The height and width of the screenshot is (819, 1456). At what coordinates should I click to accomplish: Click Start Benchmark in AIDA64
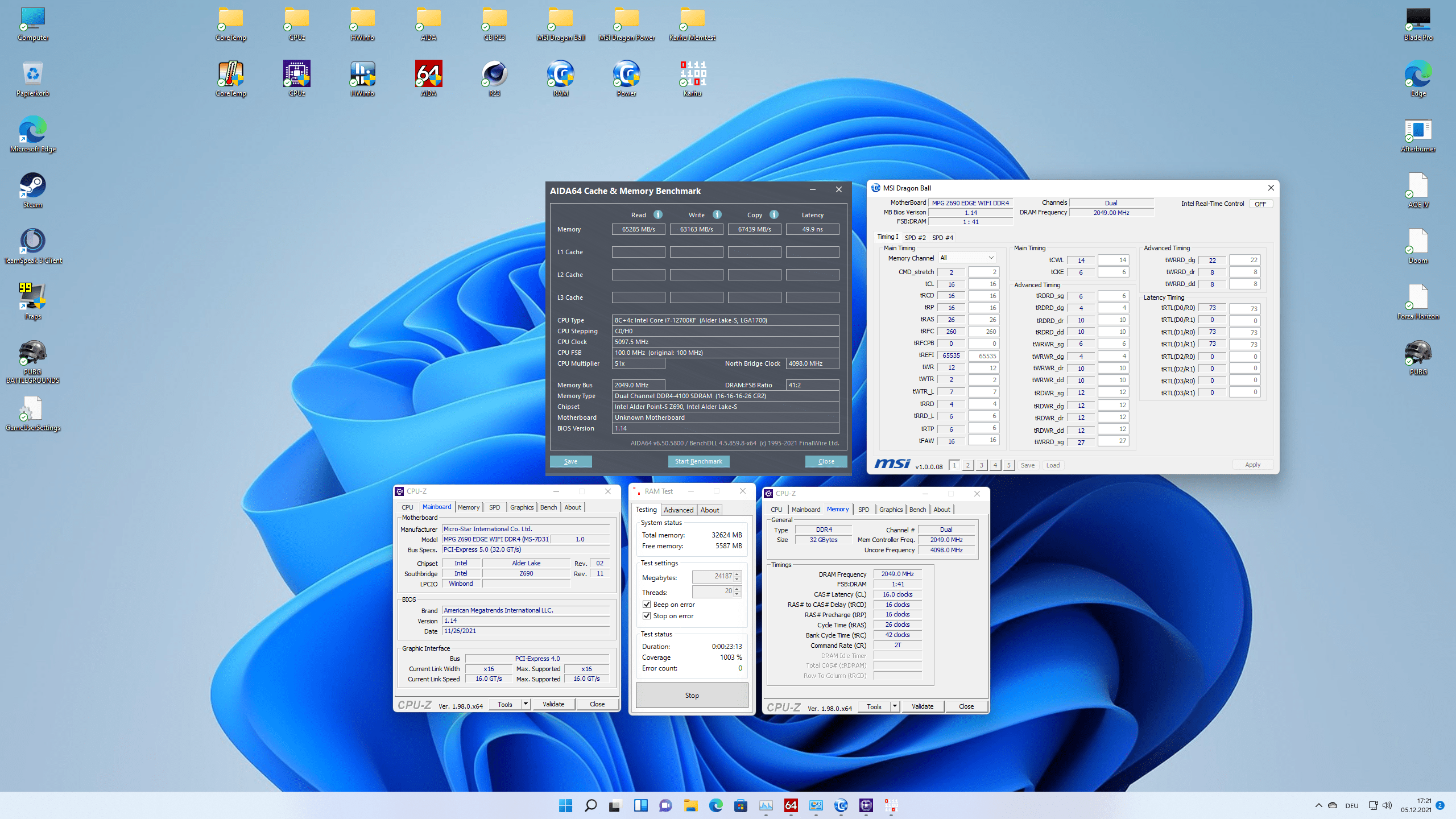coord(698,461)
